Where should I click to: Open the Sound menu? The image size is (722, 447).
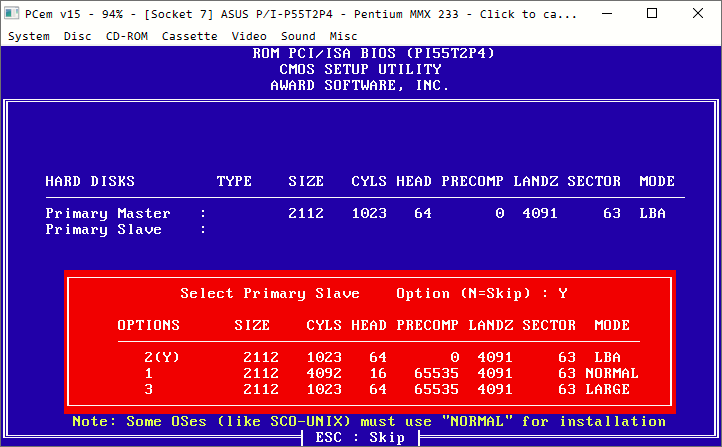[x=298, y=36]
